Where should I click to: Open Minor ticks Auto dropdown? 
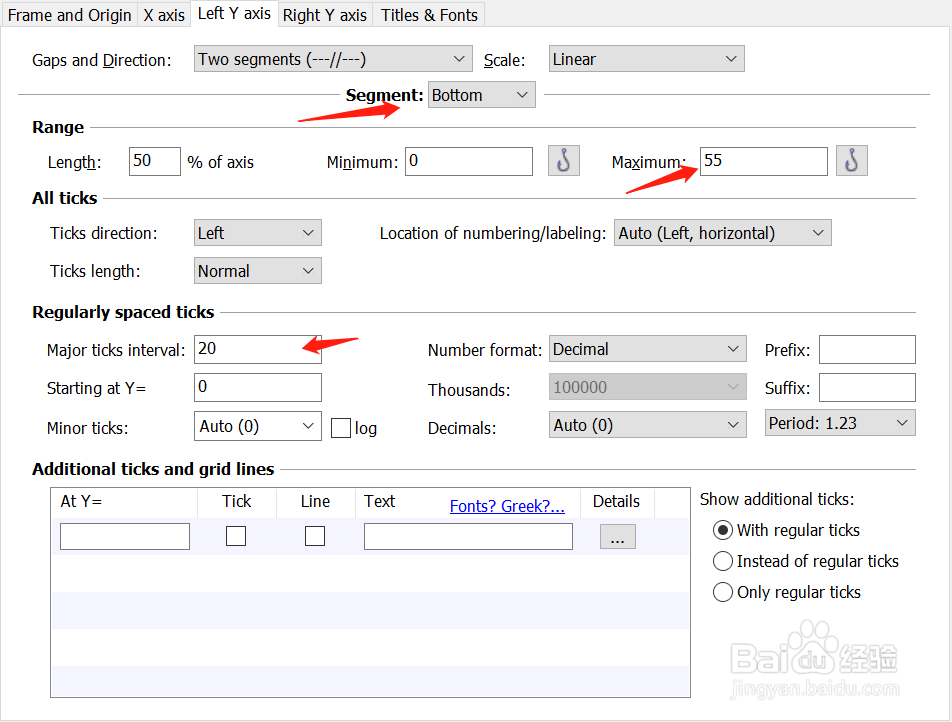[257, 426]
